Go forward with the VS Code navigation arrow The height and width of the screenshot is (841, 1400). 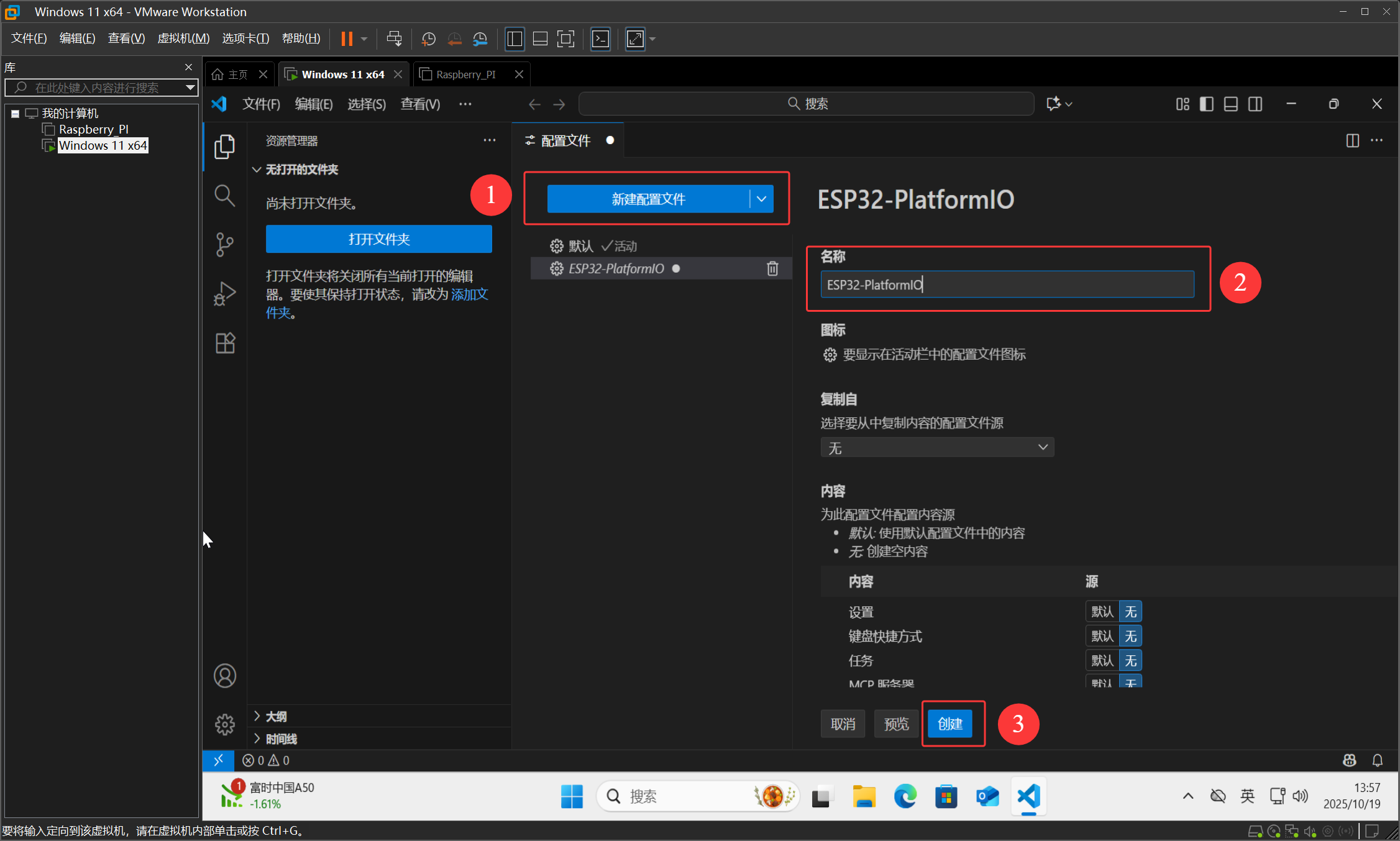pos(559,104)
